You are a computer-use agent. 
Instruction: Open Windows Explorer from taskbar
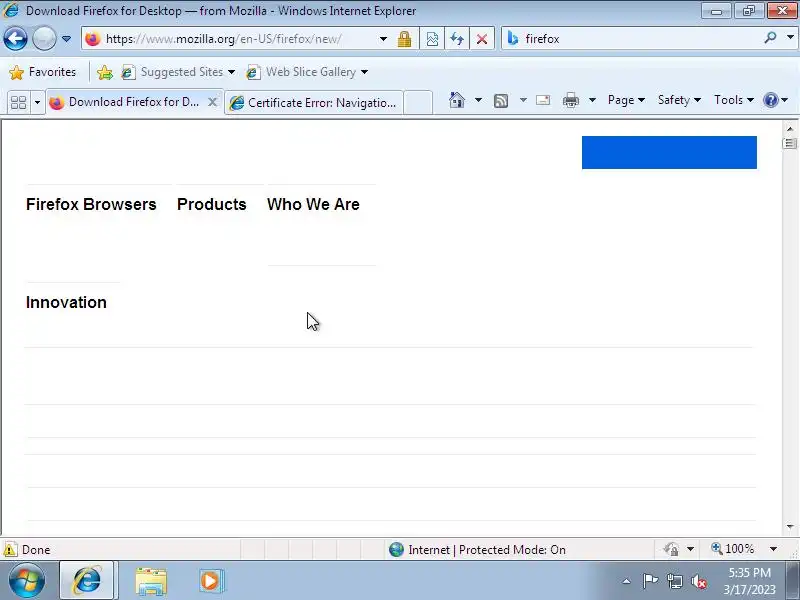tap(151, 581)
